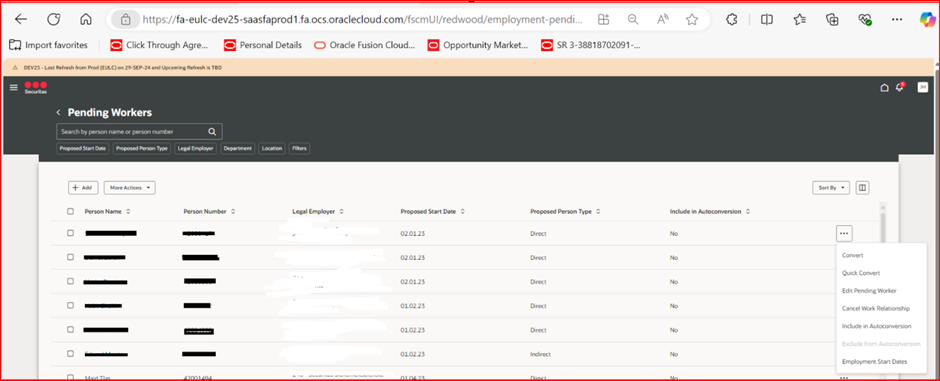Click the Add button
This screenshot has height=381, width=940.
(83, 188)
